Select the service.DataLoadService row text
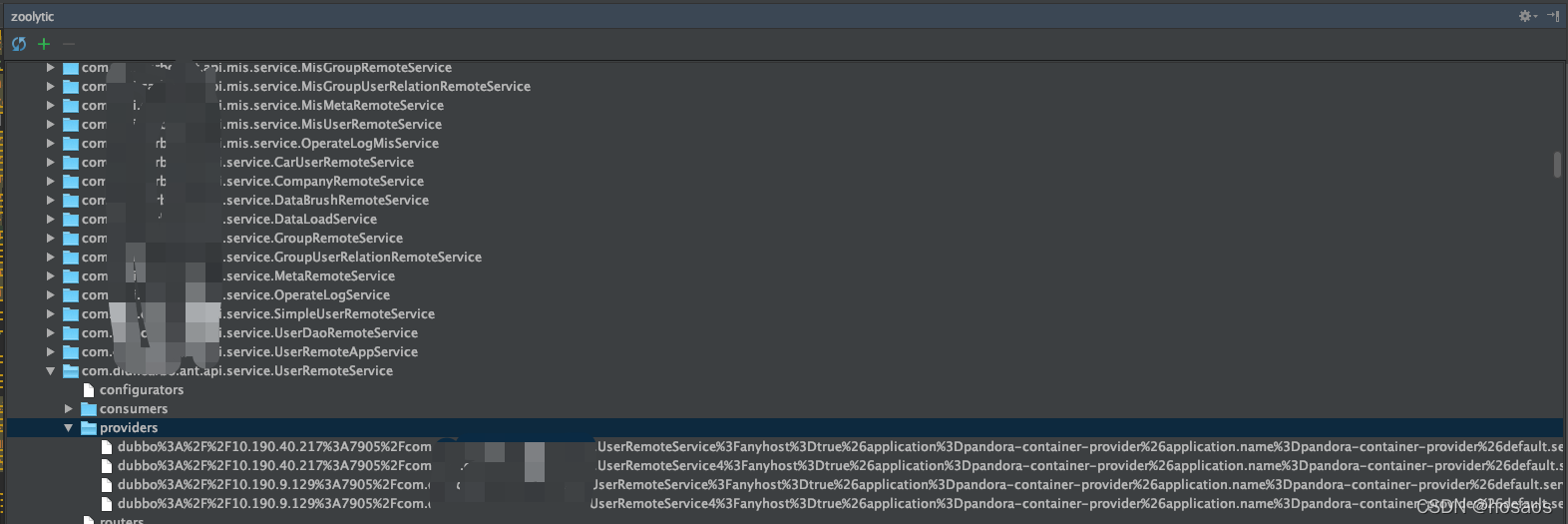 pos(229,220)
